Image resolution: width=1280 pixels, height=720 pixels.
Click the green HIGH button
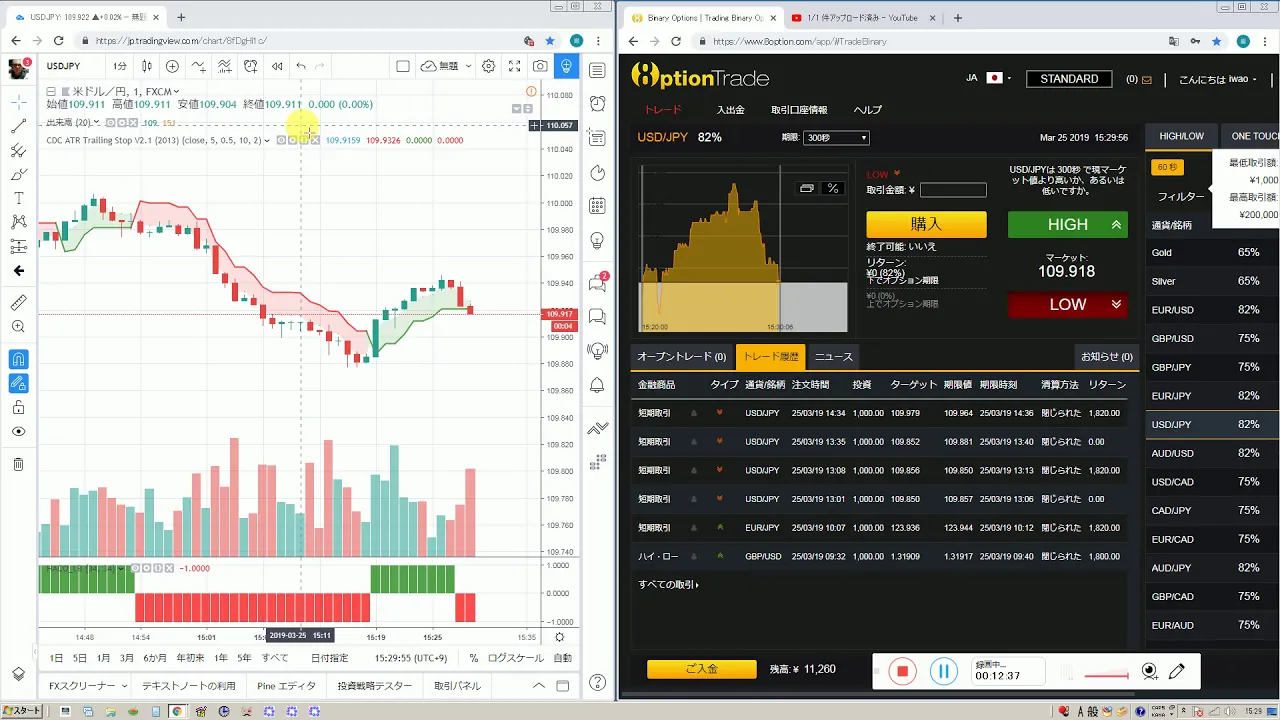[1068, 225]
